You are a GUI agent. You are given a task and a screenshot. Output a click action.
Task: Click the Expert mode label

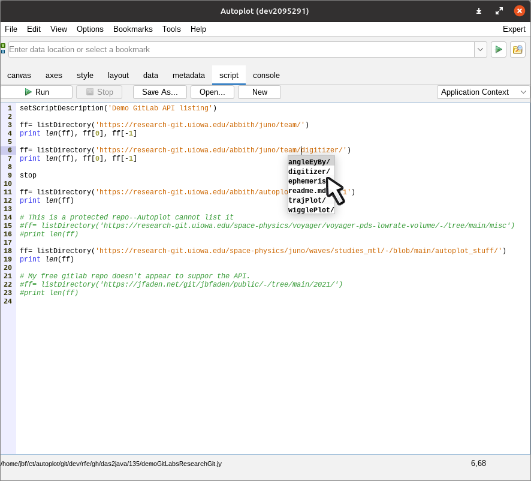pos(514,29)
